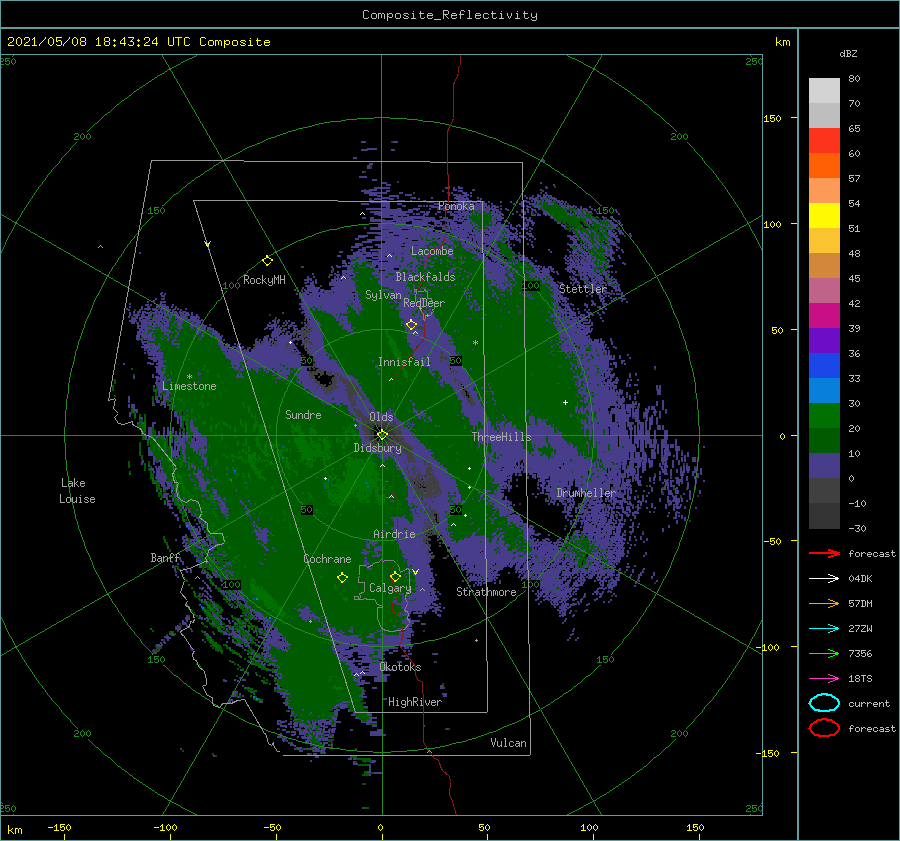Click the yellow diamond marker in Calgary
Image resolution: width=900 pixels, height=841 pixels.
[395, 576]
